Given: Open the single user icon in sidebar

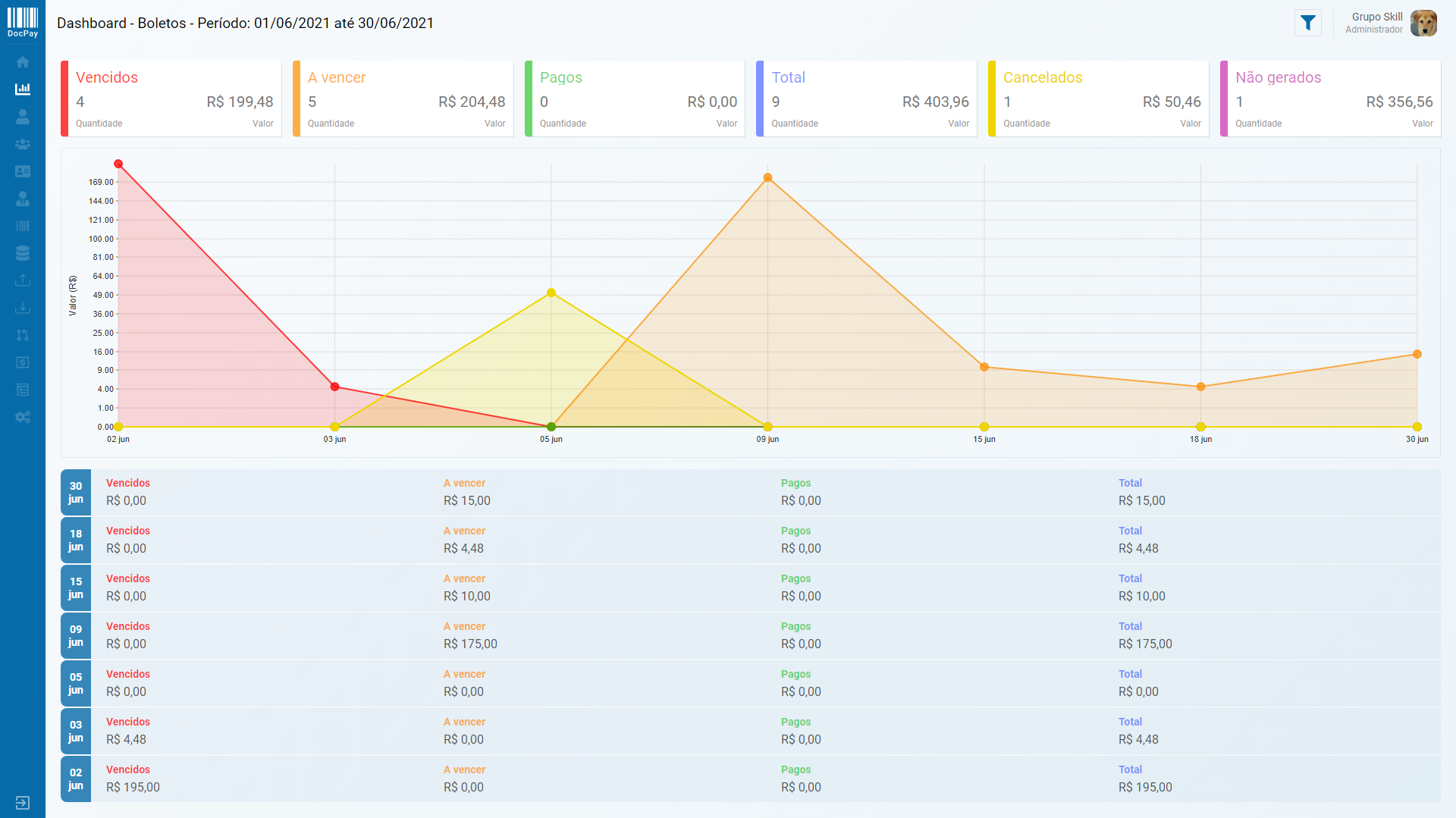Looking at the screenshot, I should 23,117.
